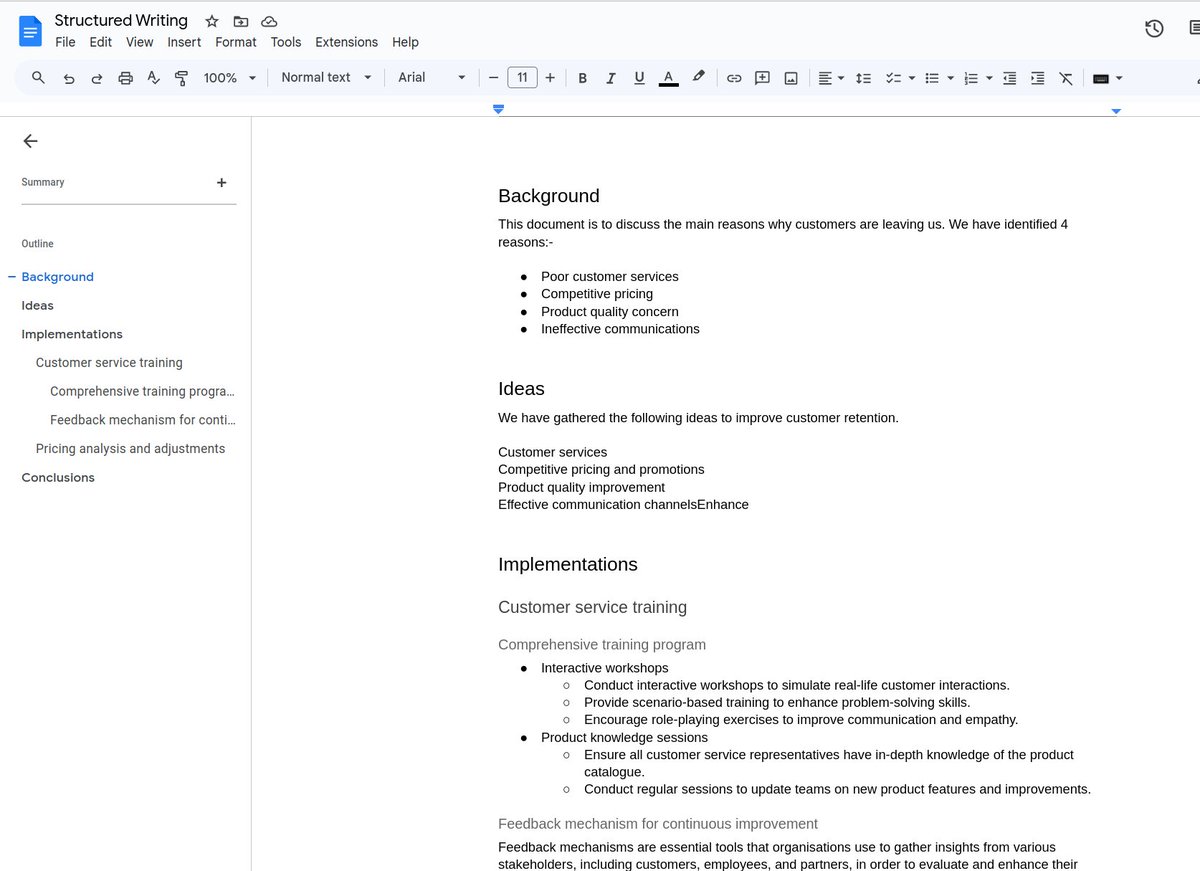Open the View menu
1200x871 pixels.
click(139, 42)
